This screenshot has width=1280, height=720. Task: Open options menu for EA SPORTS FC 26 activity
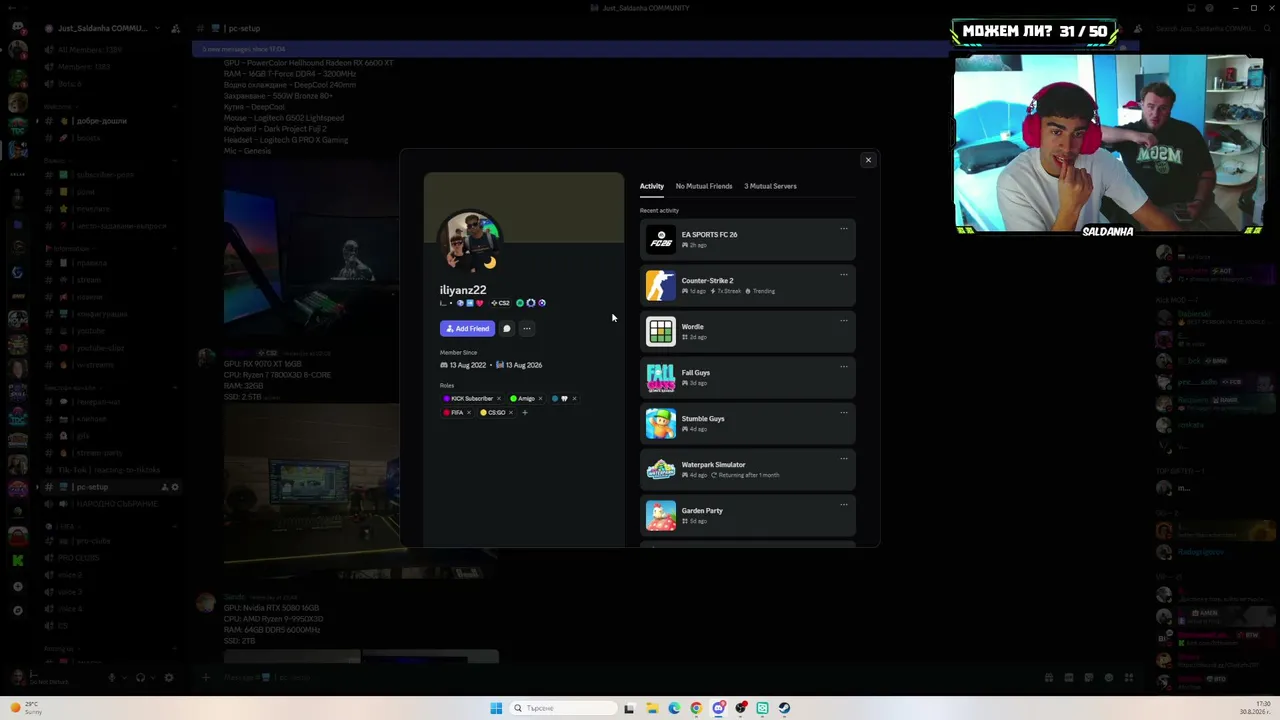click(x=844, y=229)
